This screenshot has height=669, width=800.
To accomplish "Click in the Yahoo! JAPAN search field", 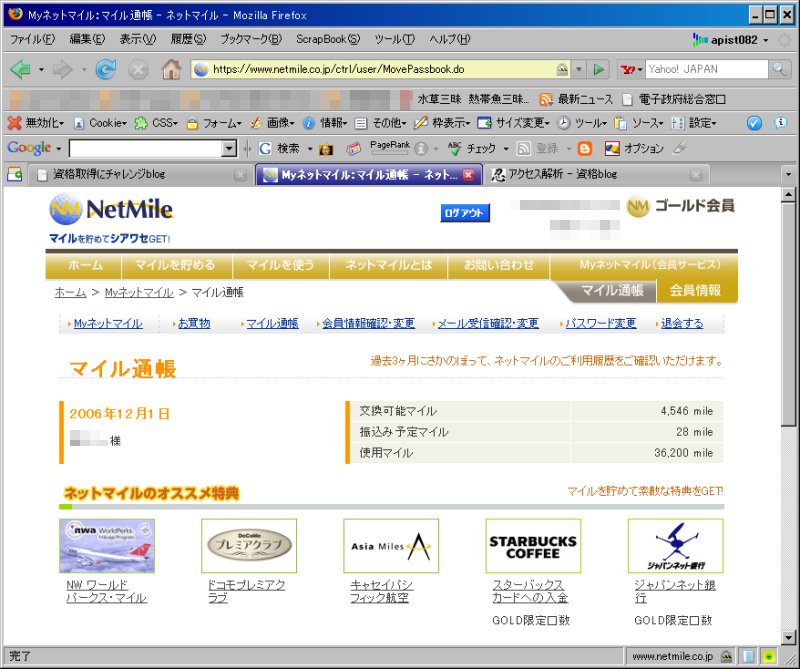I will 706,69.
